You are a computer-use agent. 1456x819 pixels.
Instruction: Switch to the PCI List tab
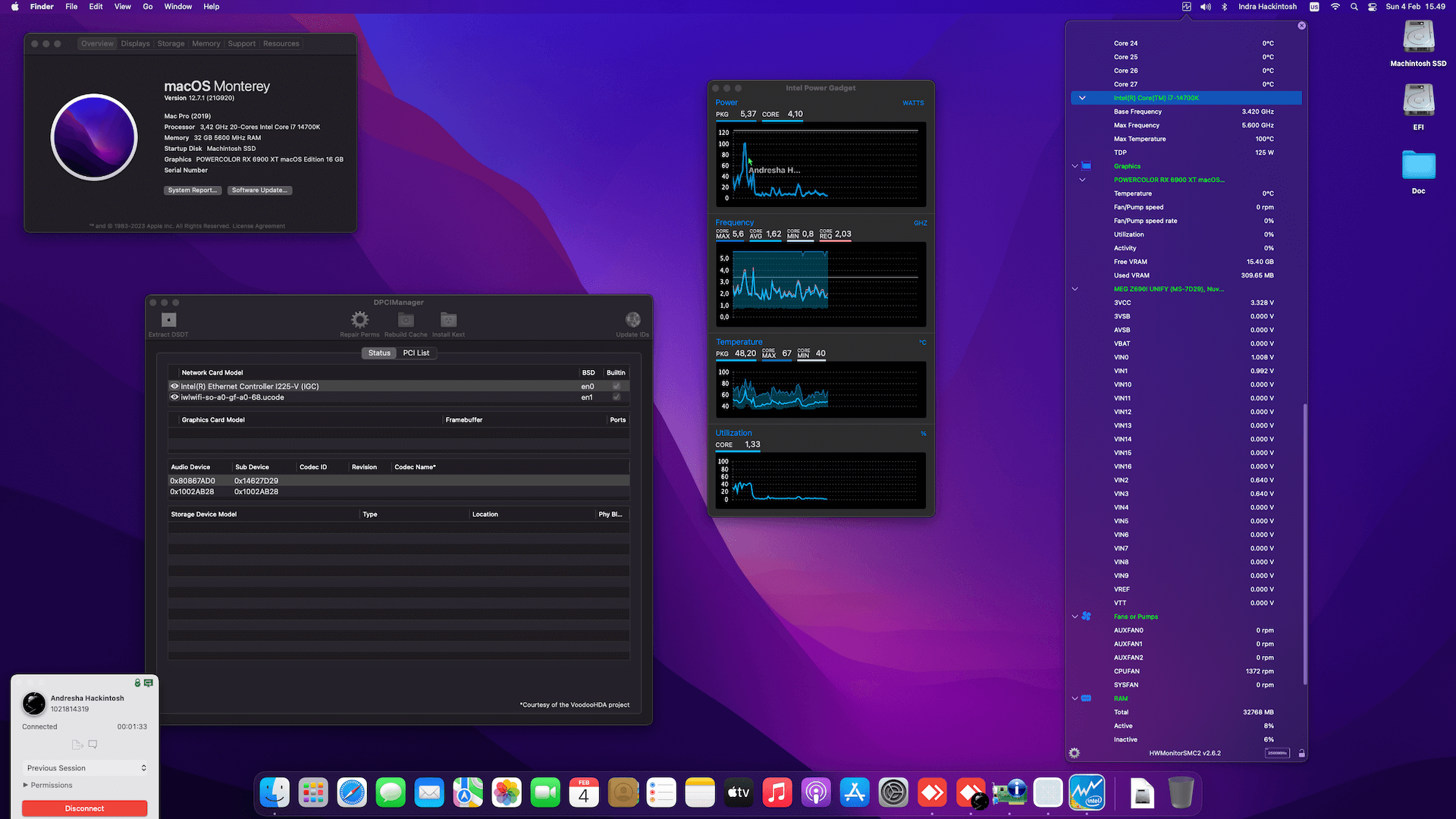(x=416, y=353)
